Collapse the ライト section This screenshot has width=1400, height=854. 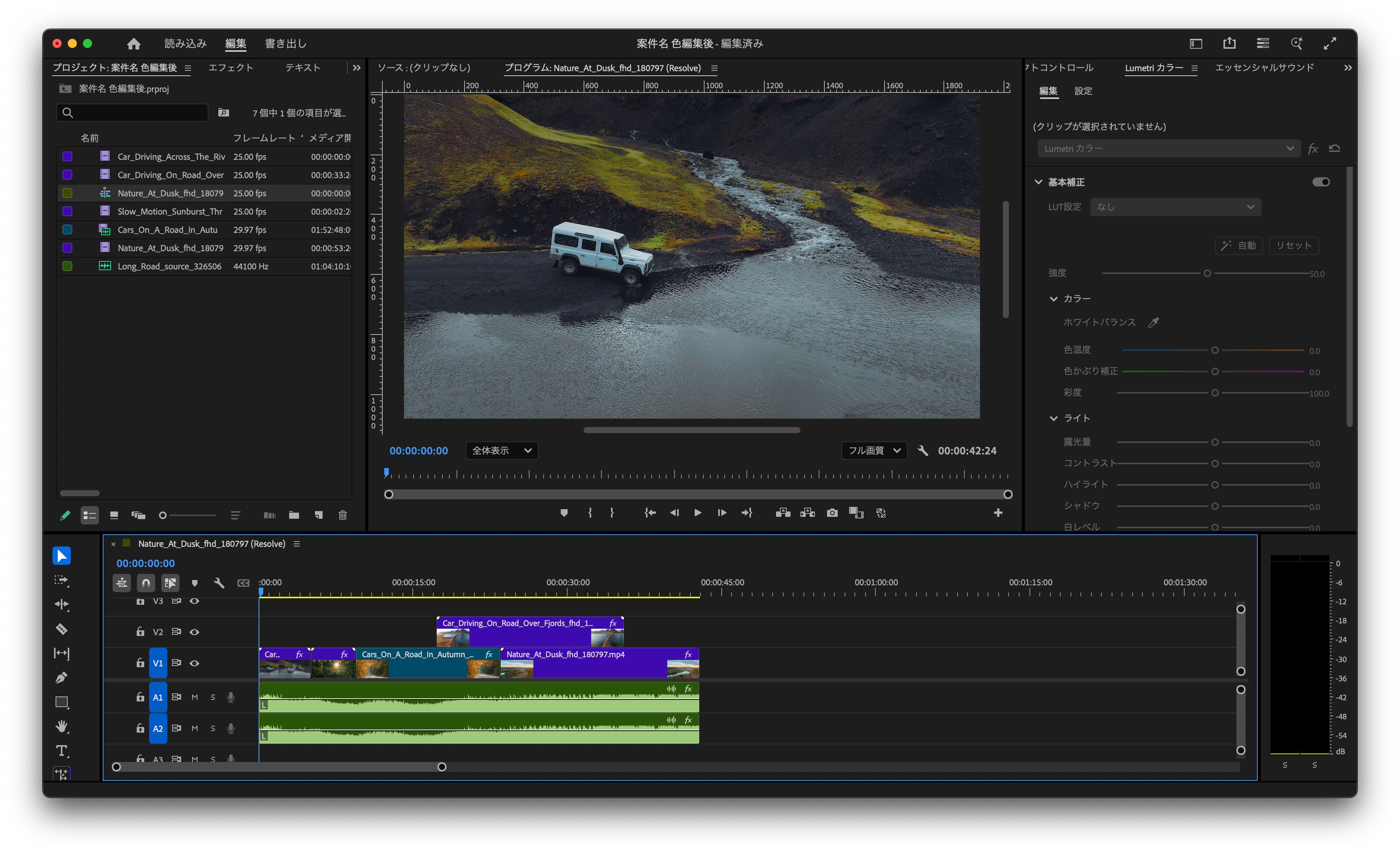point(1053,418)
